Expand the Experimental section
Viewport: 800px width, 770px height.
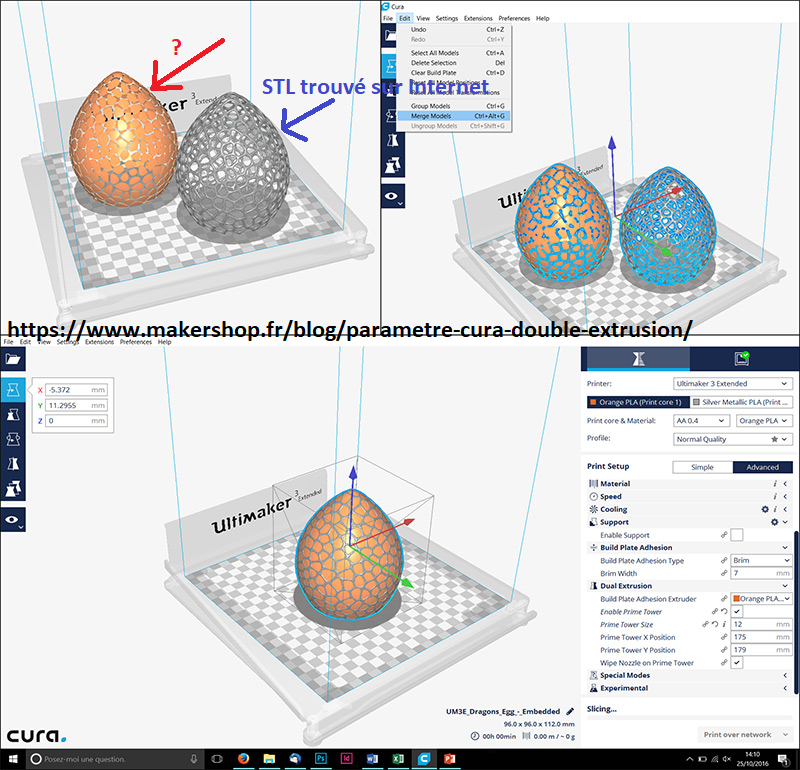click(689, 688)
